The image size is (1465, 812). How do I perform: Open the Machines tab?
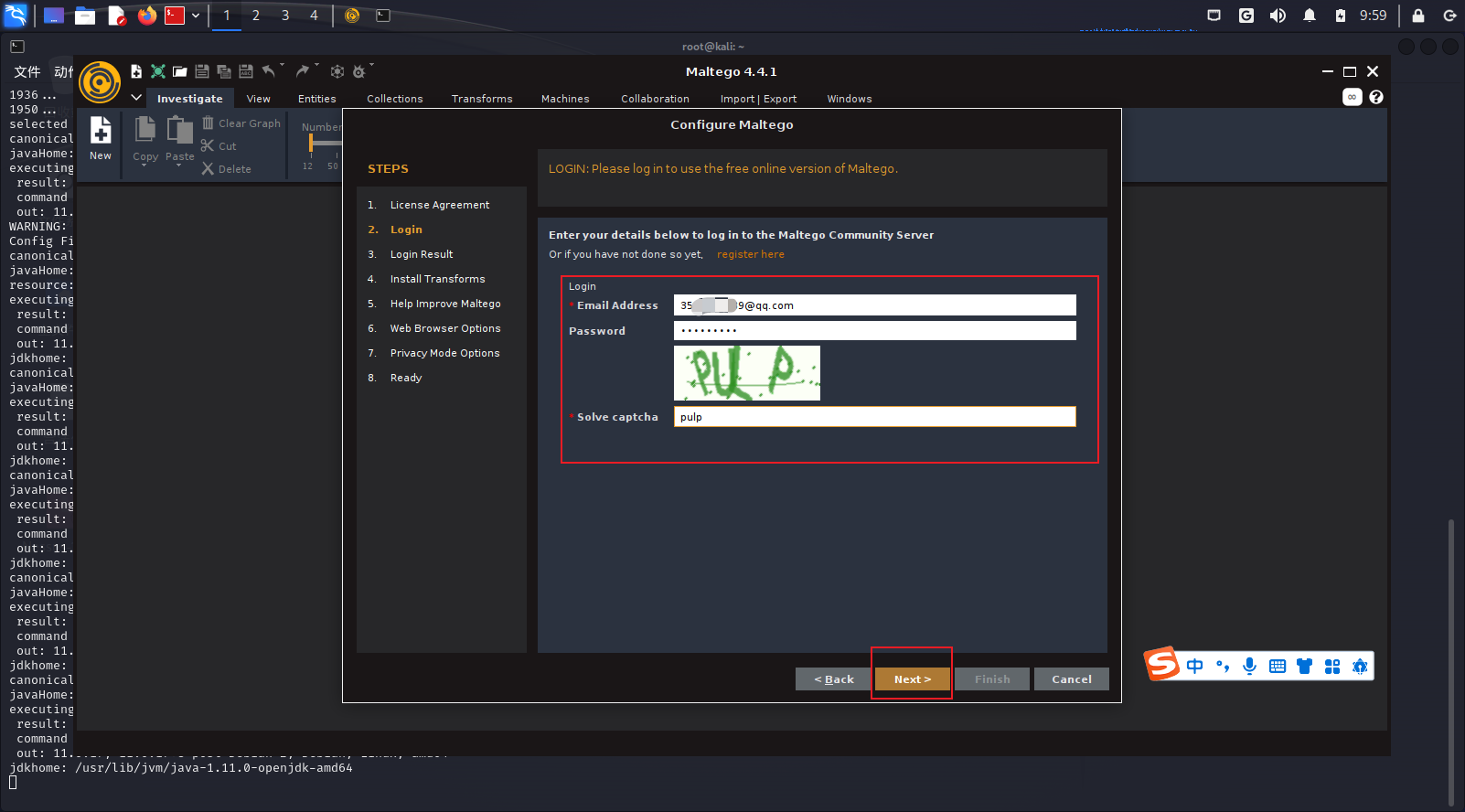tap(565, 99)
